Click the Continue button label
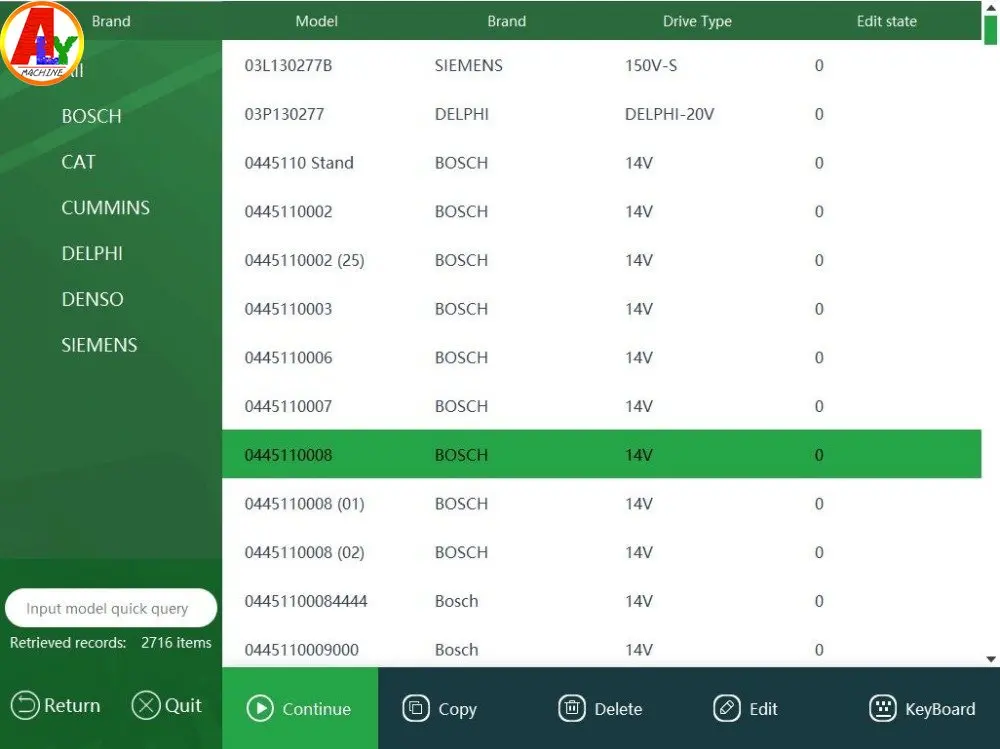The image size is (1000, 749). tap(316, 709)
